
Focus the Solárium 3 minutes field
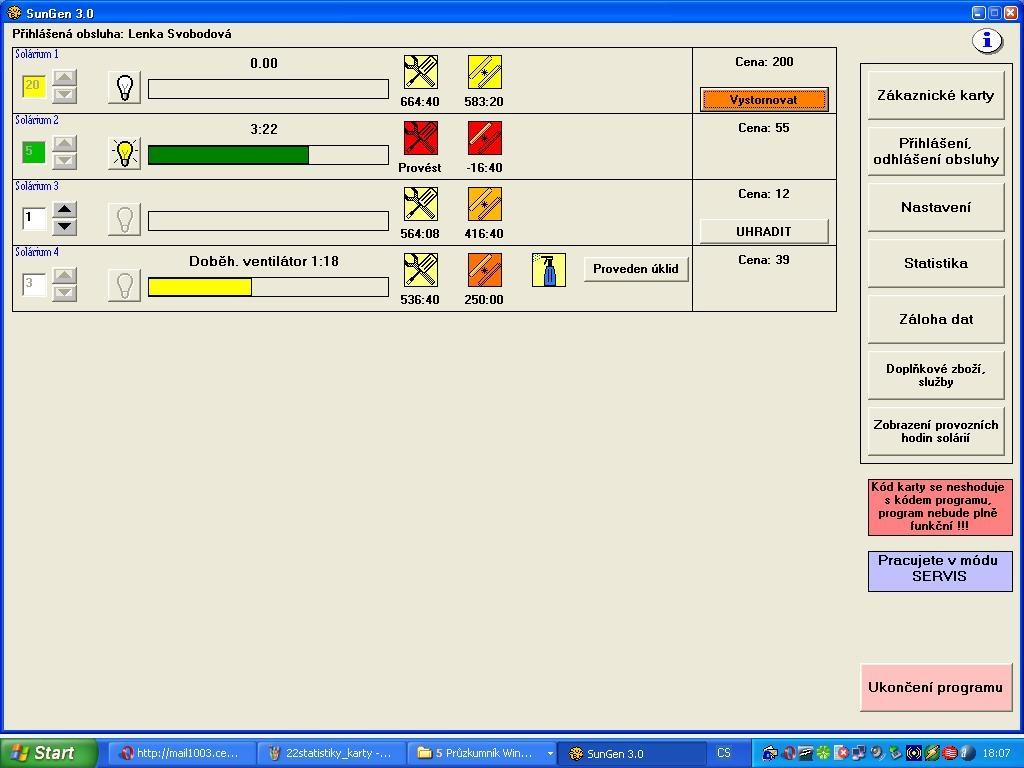[34, 217]
